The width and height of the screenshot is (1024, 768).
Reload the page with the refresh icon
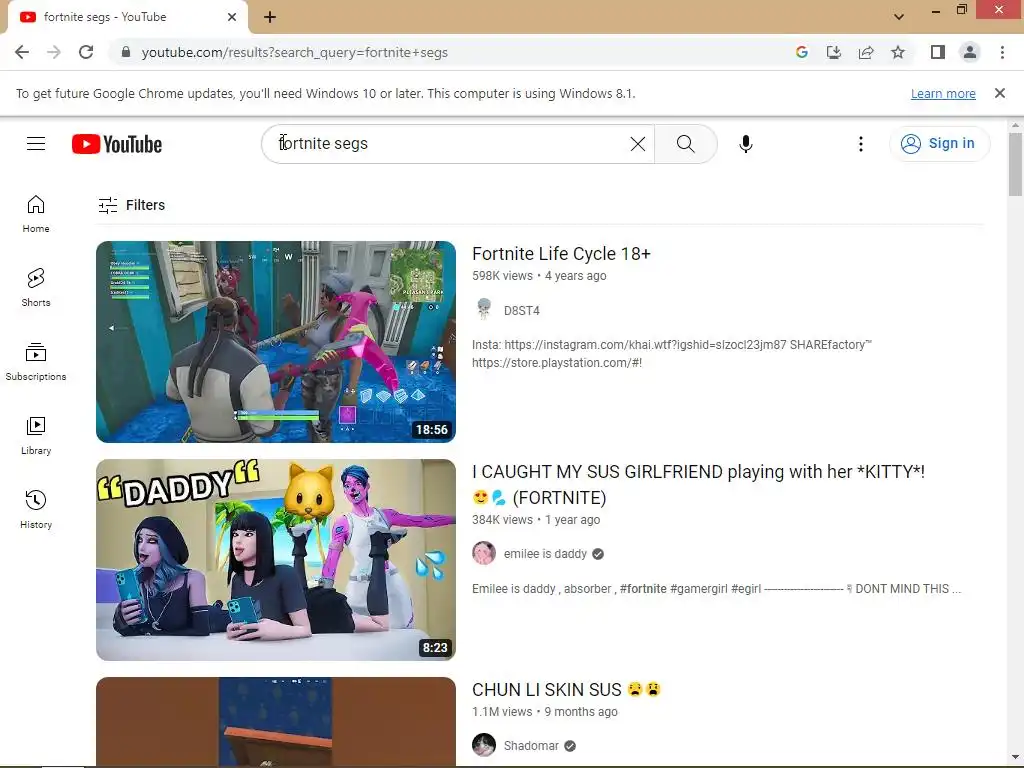coord(86,52)
